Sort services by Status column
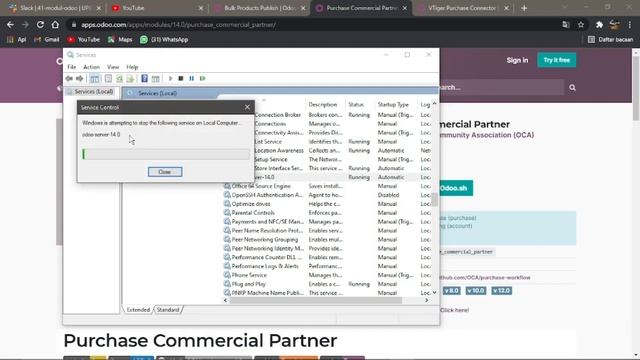Image resolution: width=640 pixels, height=360 pixels. point(356,104)
